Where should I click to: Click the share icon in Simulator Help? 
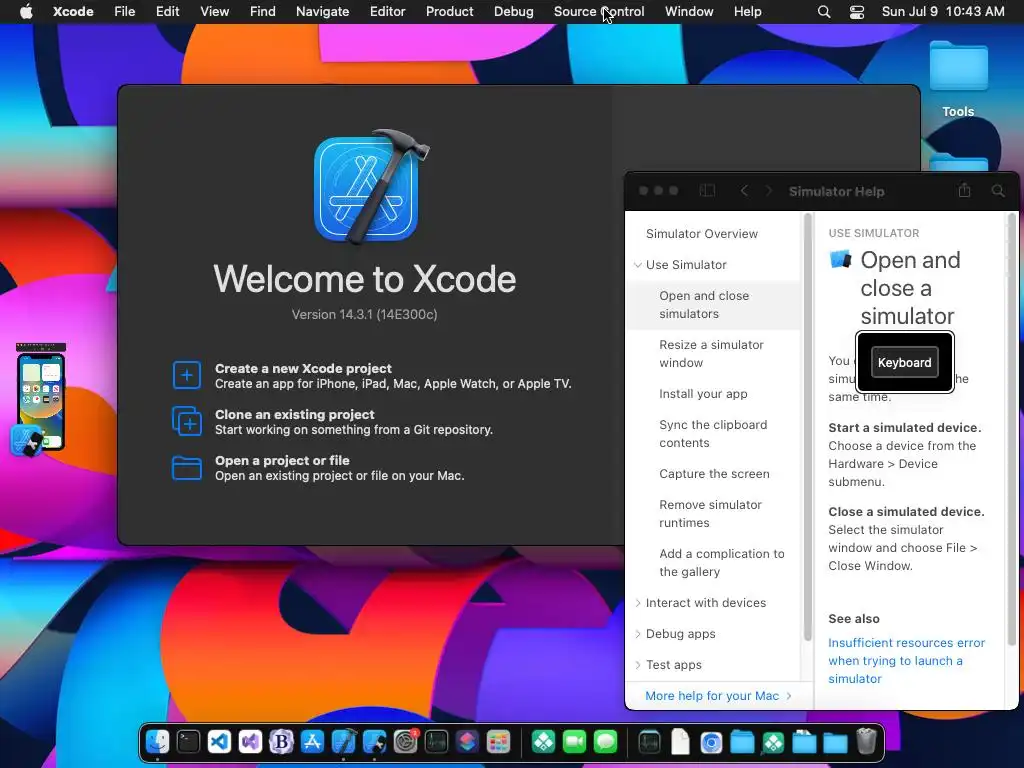pyautogui.click(x=964, y=190)
